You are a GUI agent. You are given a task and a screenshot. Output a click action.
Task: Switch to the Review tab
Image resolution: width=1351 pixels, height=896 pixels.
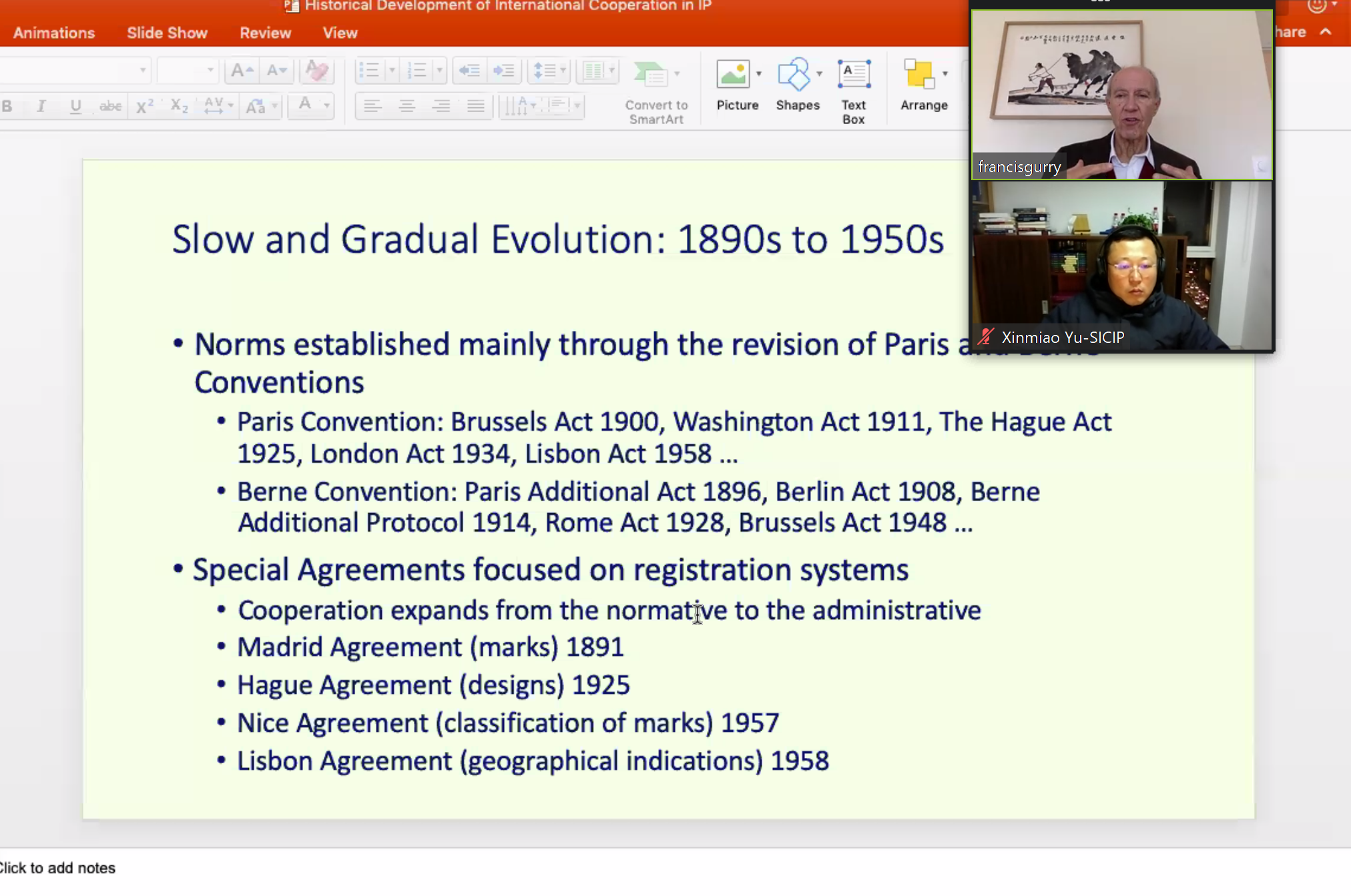265,33
